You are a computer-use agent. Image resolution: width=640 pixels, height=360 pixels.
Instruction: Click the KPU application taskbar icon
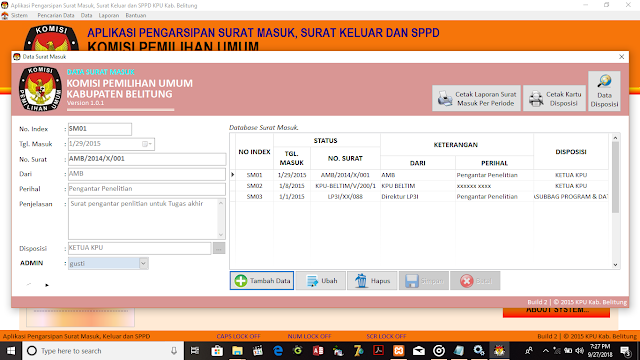[x=499, y=351]
